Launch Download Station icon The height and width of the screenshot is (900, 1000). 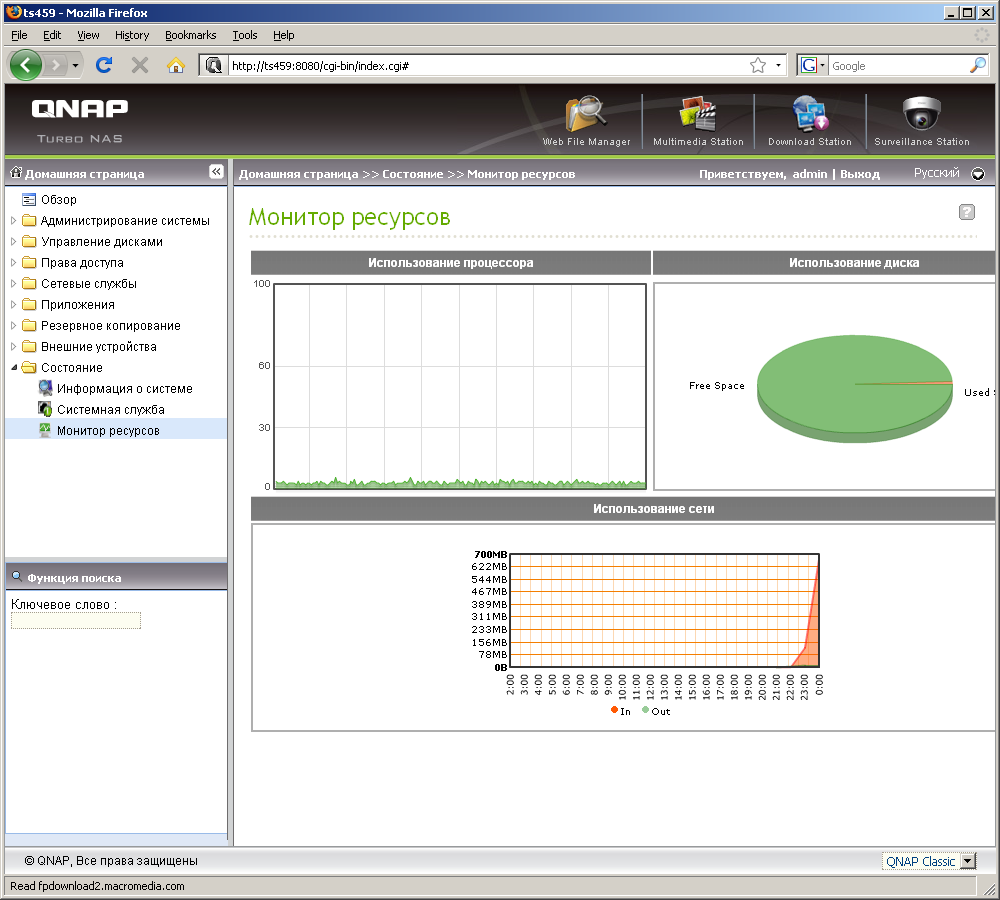coord(810,114)
